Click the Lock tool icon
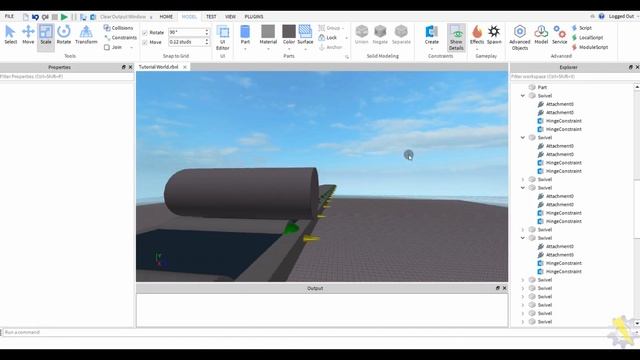This screenshot has width=640, height=360. [322, 38]
